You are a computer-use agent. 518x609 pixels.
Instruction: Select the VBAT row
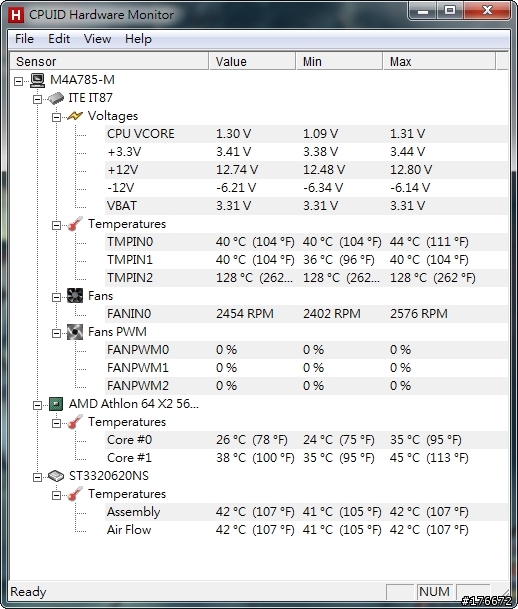(x=306, y=205)
